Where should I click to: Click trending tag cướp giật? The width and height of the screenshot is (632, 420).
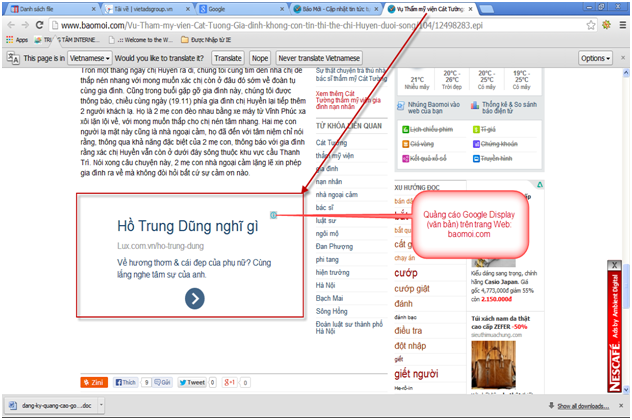[x=412, y=289]
